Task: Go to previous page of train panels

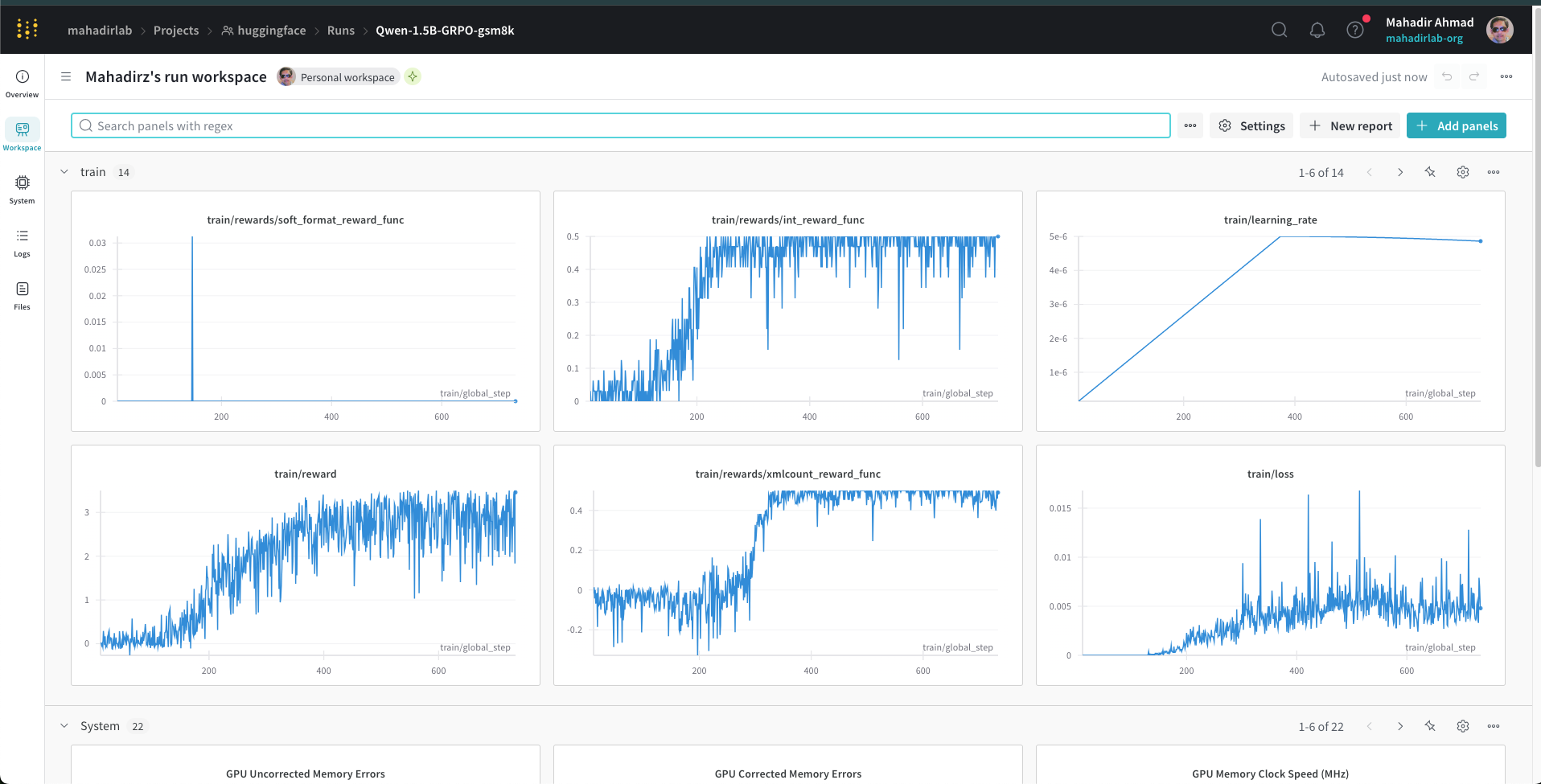Action: click(1370, 172)
